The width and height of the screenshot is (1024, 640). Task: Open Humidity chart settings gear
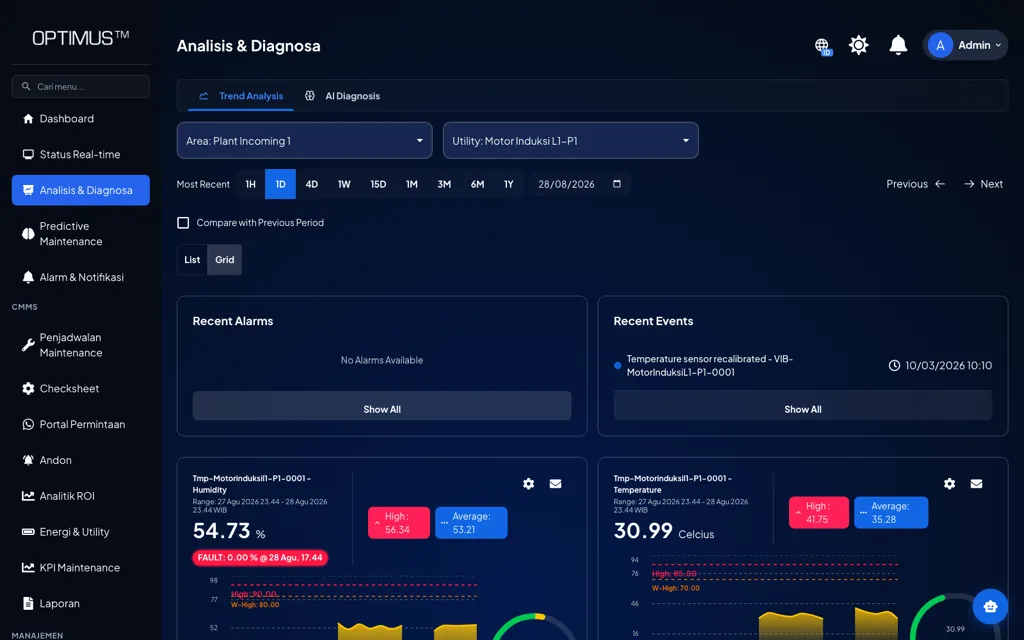[x=528, y=484]
